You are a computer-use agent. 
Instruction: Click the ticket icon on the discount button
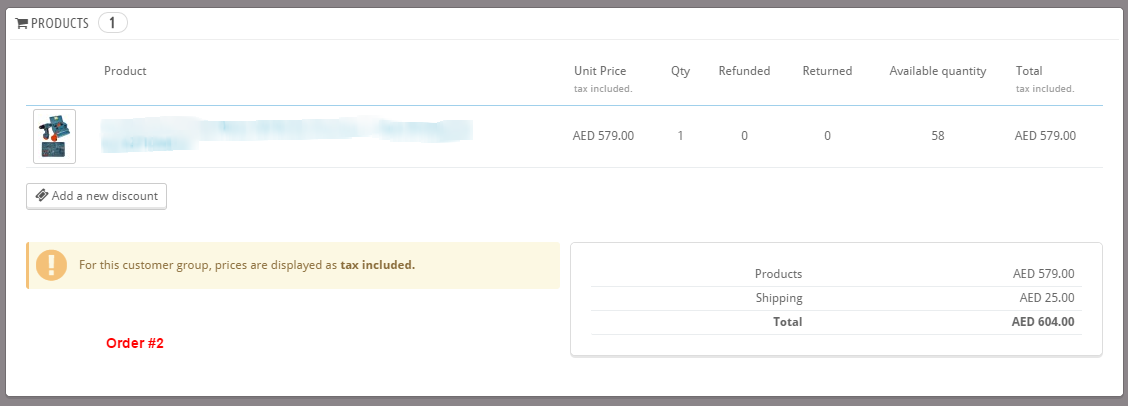point(41,196)
